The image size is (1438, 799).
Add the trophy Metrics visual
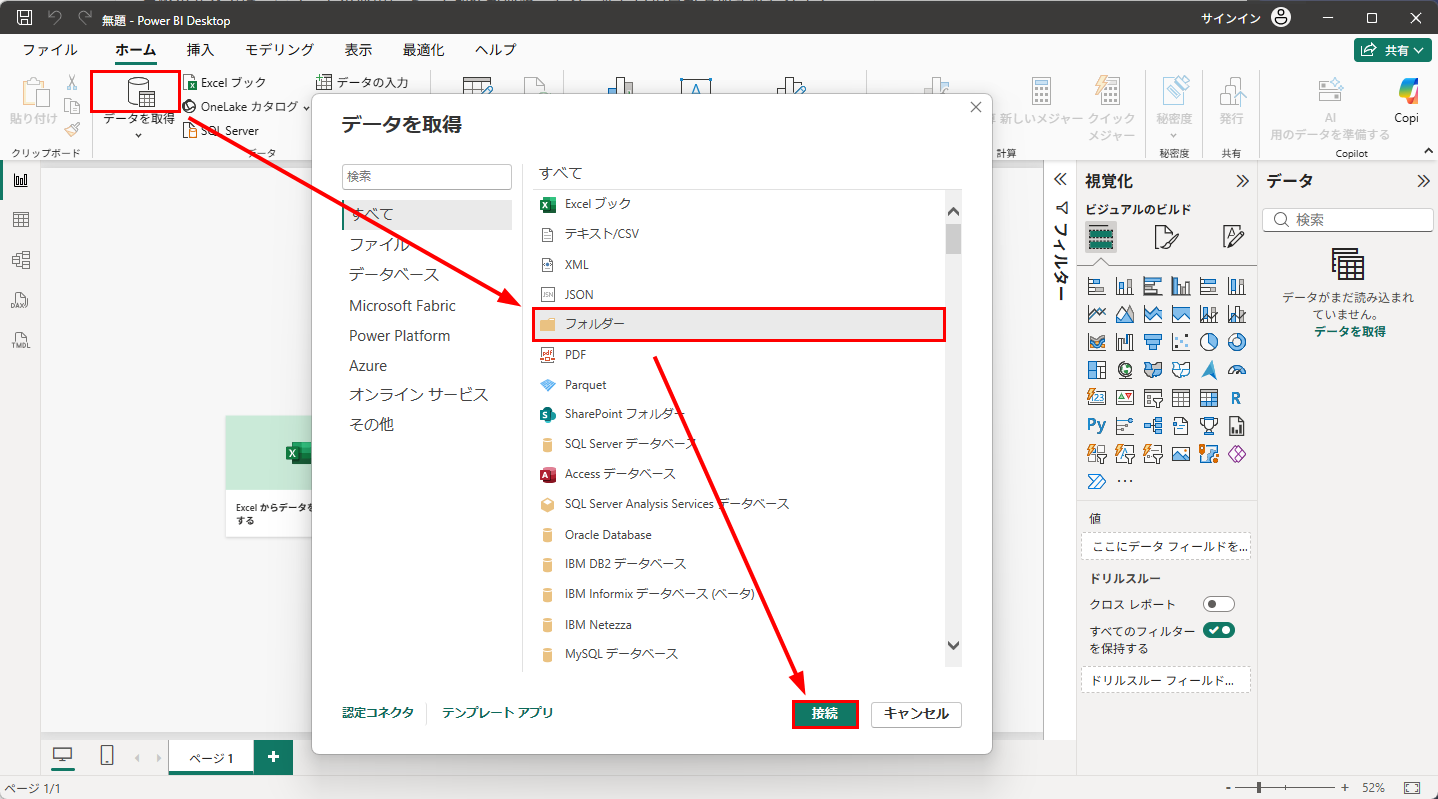(1209, 426)
